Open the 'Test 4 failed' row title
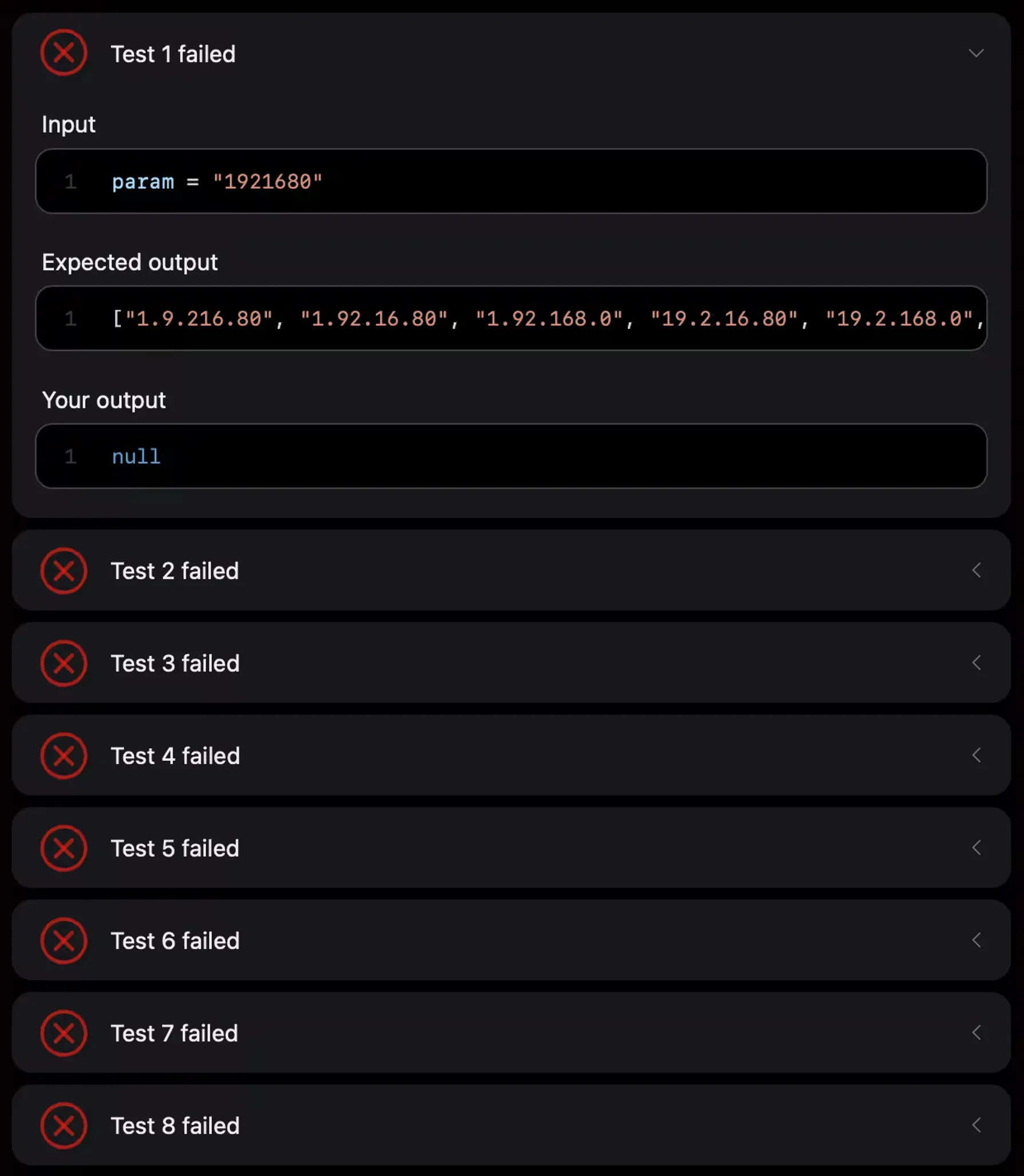Image resolution: width=1024 pixels, height=1176 pixels. pyautogui.click(x=175, y=756)
